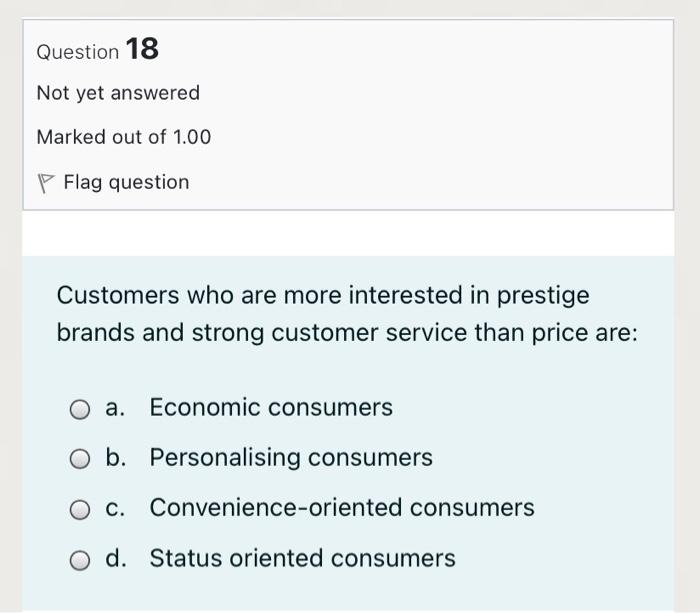Click the Personalising consumers answer label
The width and height of the screenshot is (700, 613).
coord(291,458)
